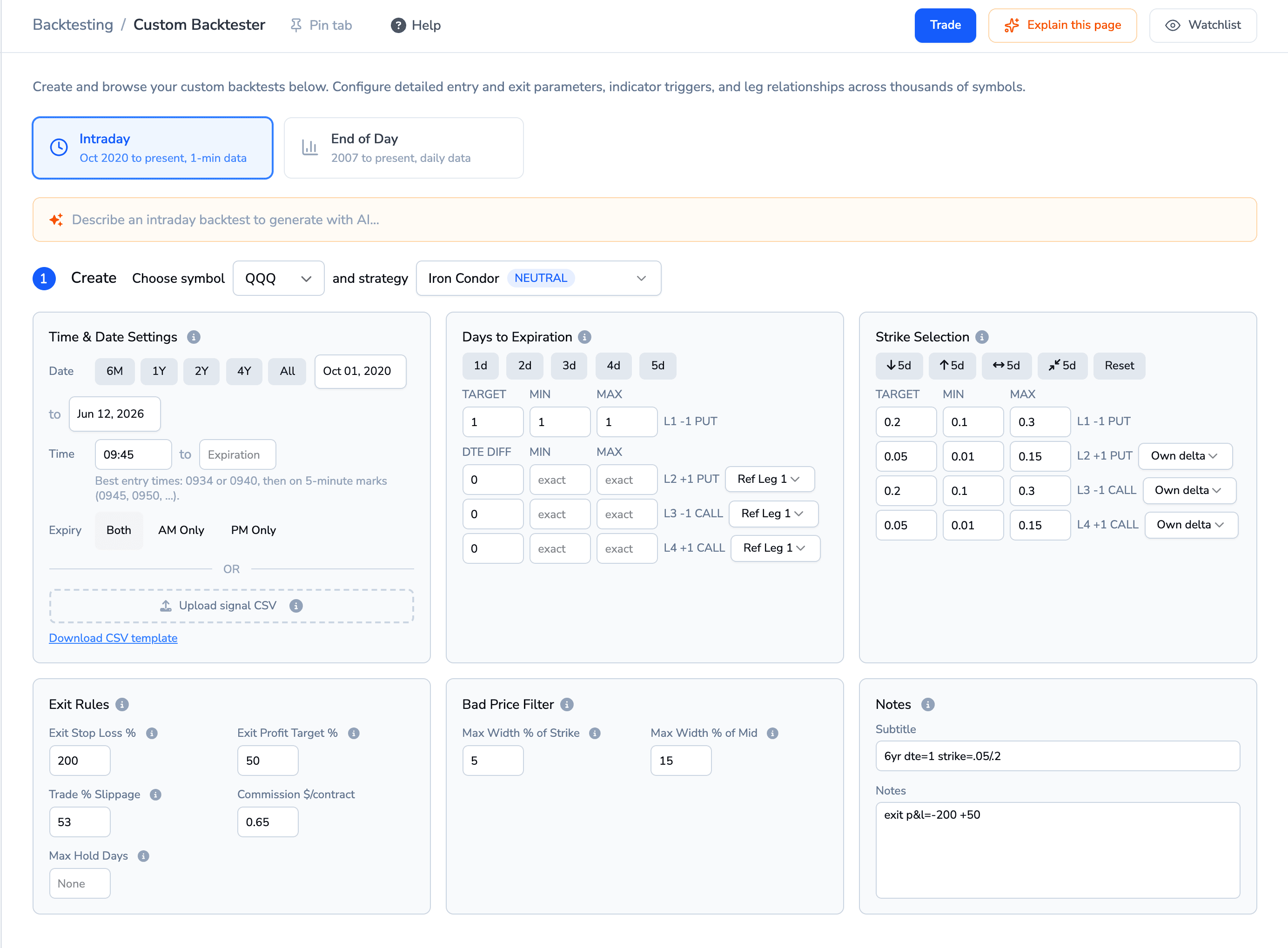Show info for Max Width % of Mid
The height and width of the screenshot is (948, 1288).
coord(772,734)
